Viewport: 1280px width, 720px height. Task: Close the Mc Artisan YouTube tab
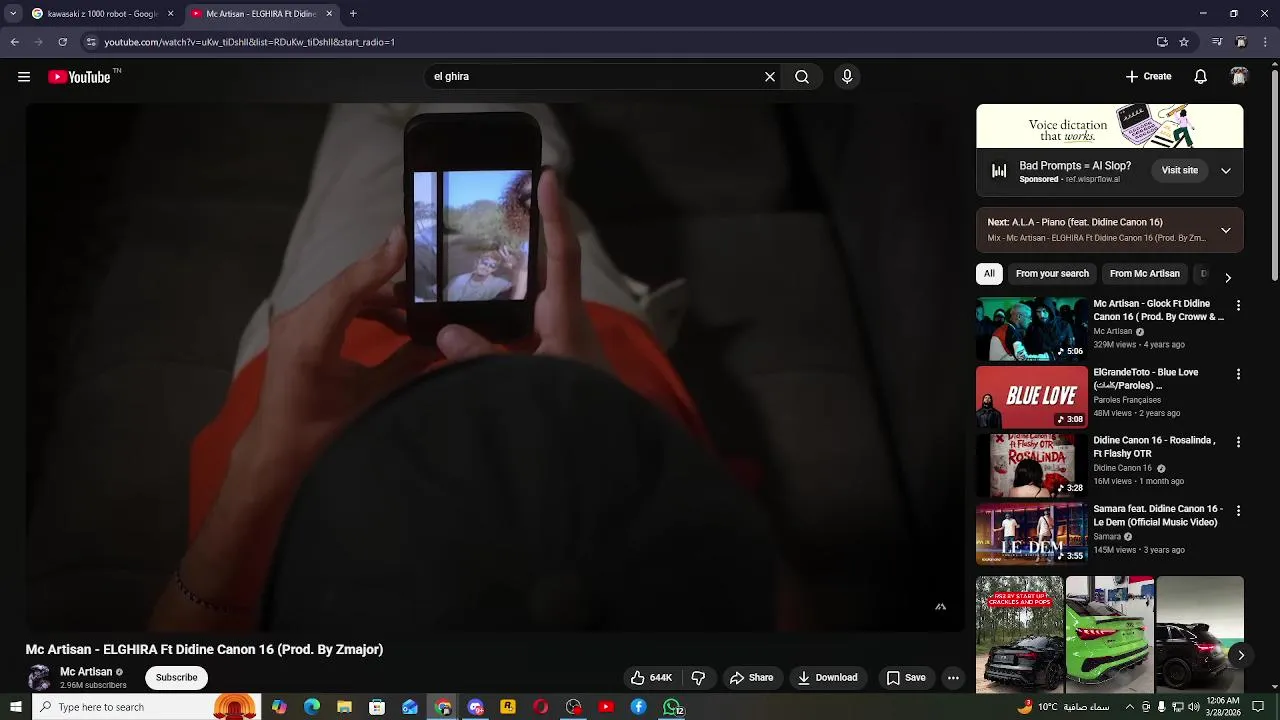coord(329,14)
